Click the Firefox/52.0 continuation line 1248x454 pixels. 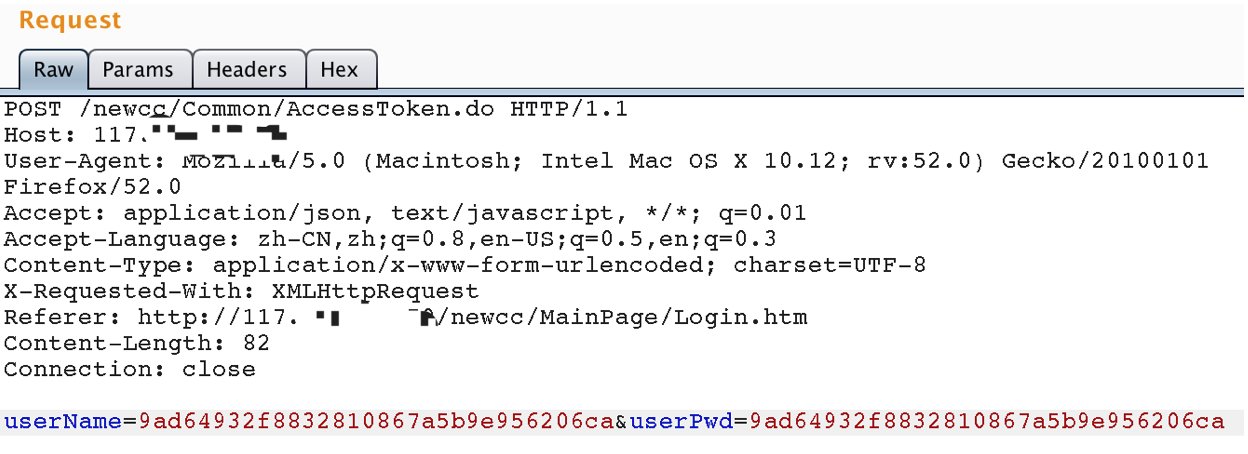click(92, 186)
